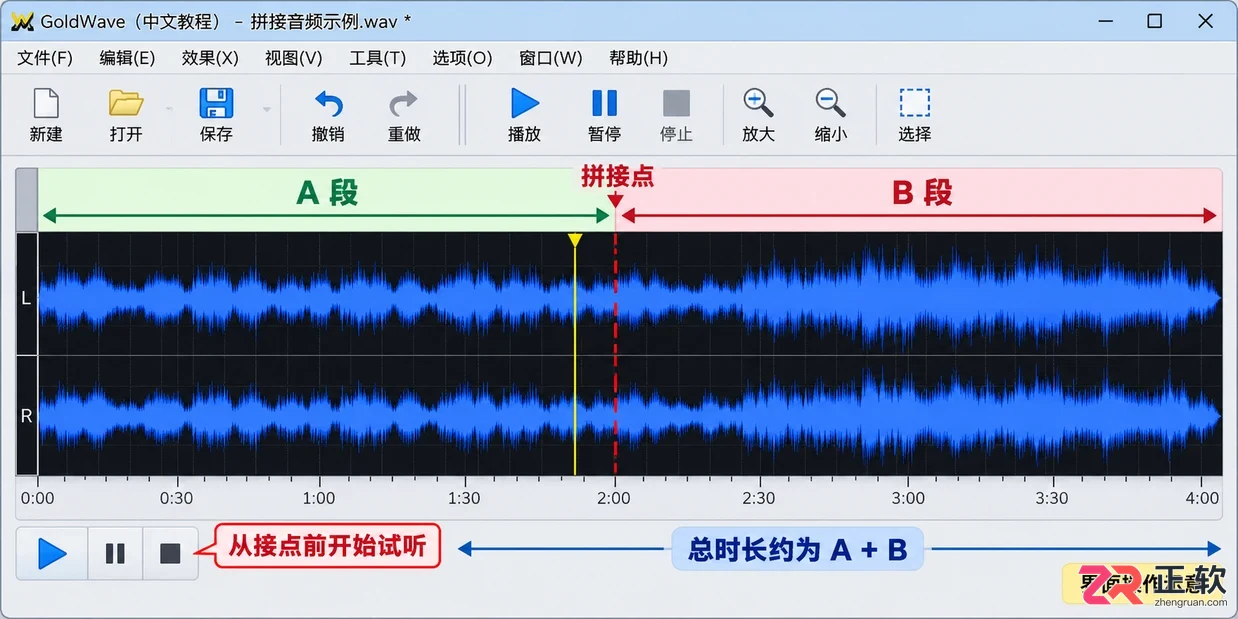1238x619 pixels.
Task: Open the 帮助(H) menu
Action: [x=638, y=58]
